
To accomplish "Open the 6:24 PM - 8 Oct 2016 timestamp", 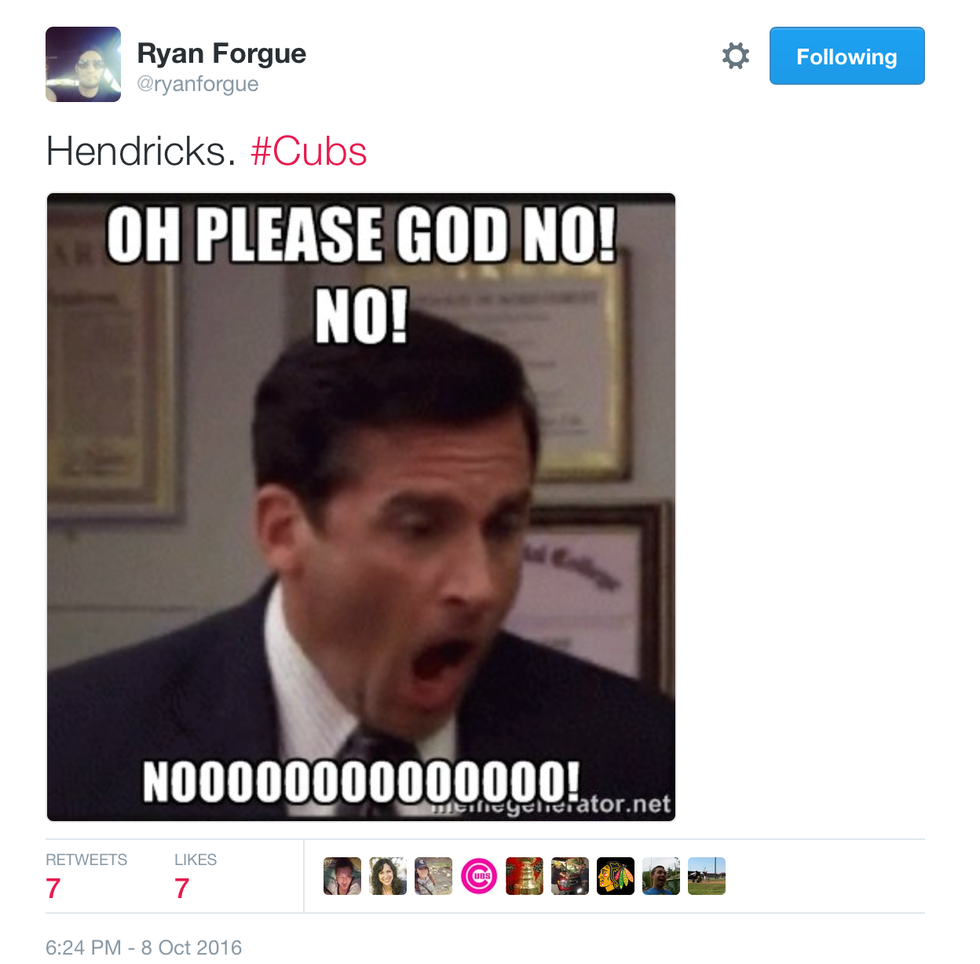I will coord(144,948).
